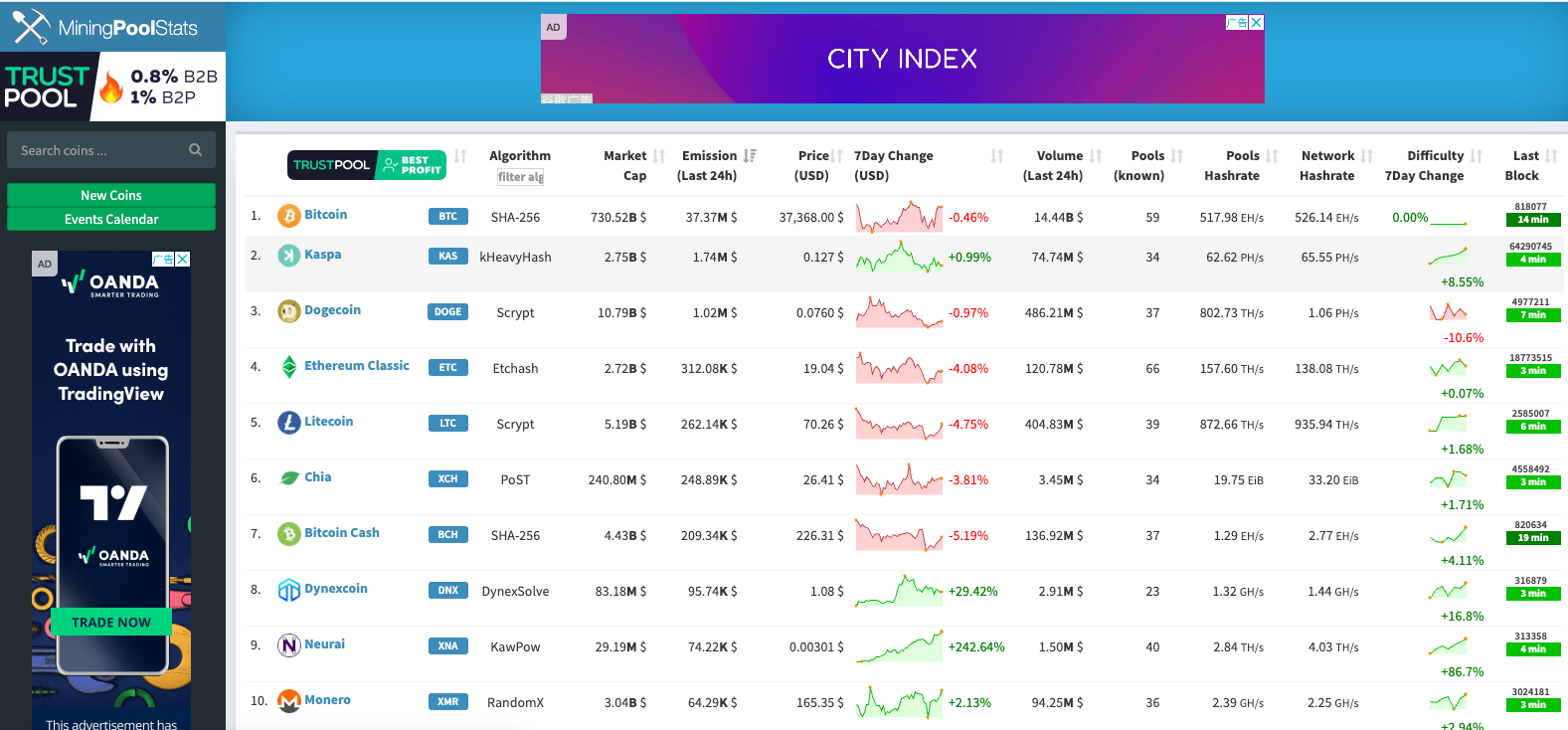Open the Trustpool Best Profit banner
Image resolution: width=1568 pixels, height=730 pixels.
[367, 165]
